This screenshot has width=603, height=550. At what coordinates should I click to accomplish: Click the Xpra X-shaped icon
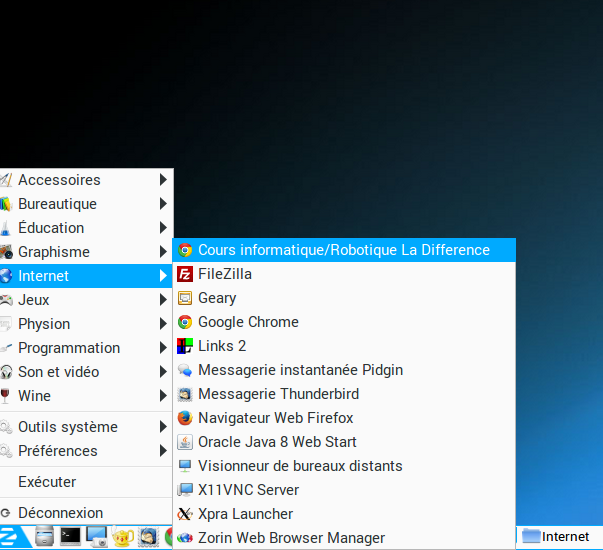(x=185, y=514)
